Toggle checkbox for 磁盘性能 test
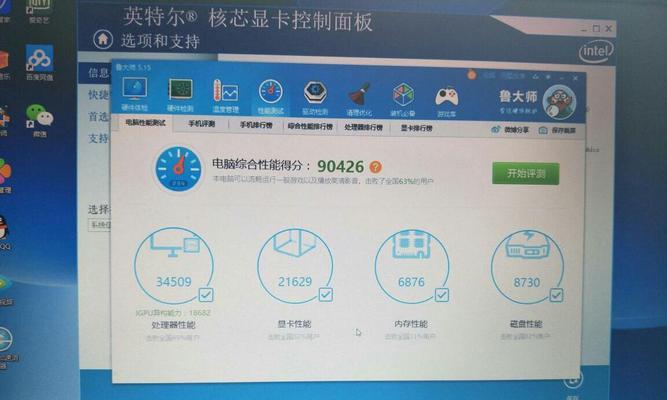This screenshot has width=667, height=400. (556, 295)
